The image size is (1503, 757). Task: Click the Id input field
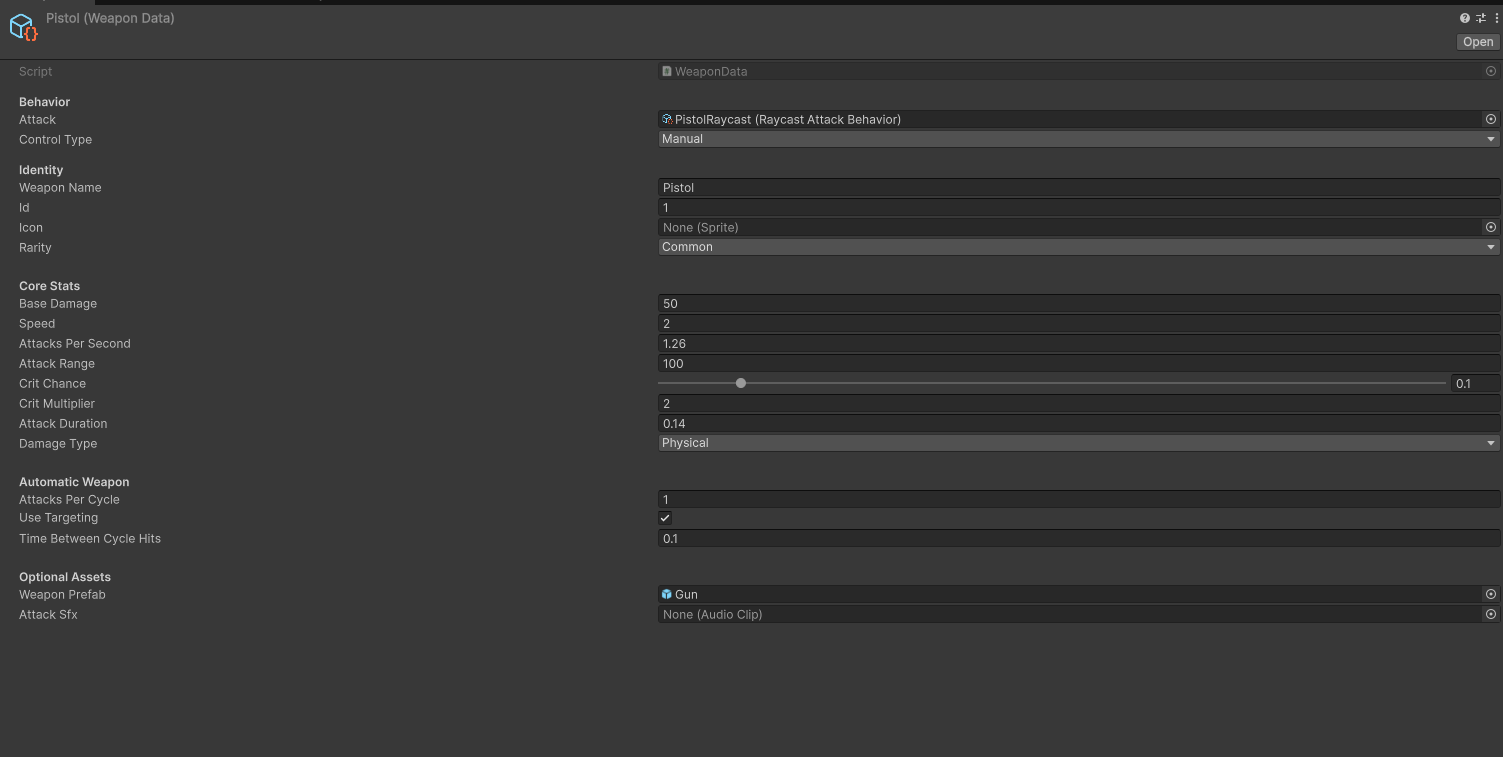click(x=1079, y=207)
